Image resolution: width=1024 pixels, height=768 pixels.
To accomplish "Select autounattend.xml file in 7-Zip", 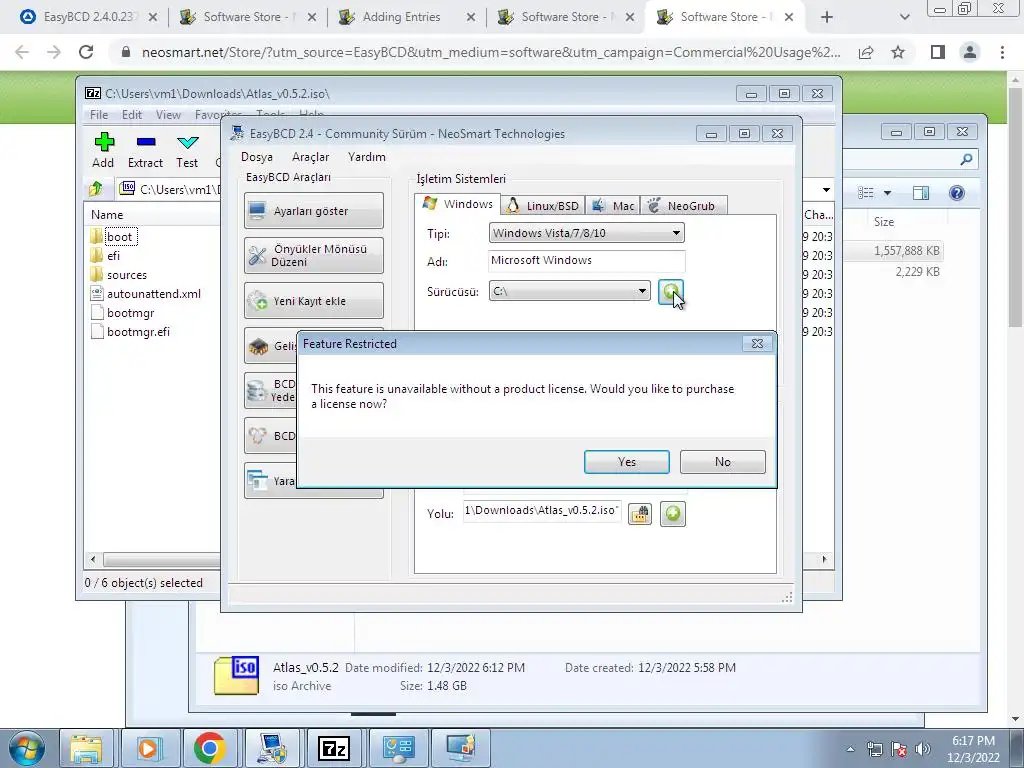I will tap(153, 294).
